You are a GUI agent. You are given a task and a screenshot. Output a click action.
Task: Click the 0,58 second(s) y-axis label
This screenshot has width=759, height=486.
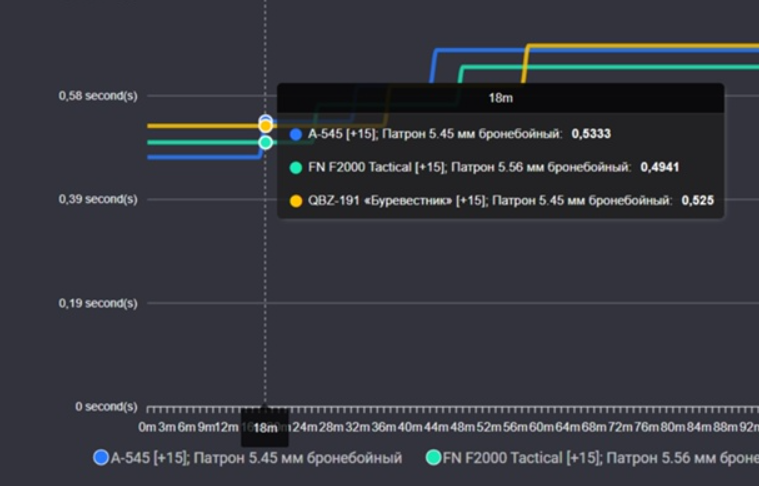pos(98,96)
